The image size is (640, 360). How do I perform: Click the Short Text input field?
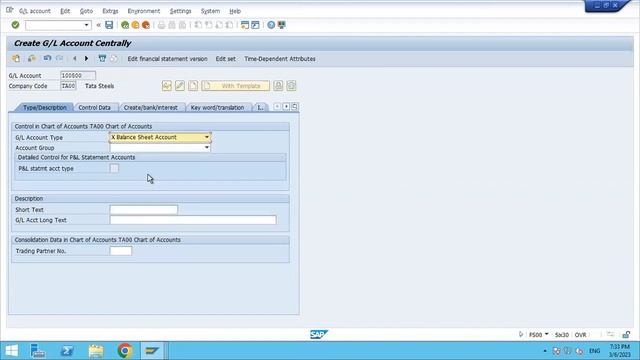pyautogui.click(x=144, y=209)
